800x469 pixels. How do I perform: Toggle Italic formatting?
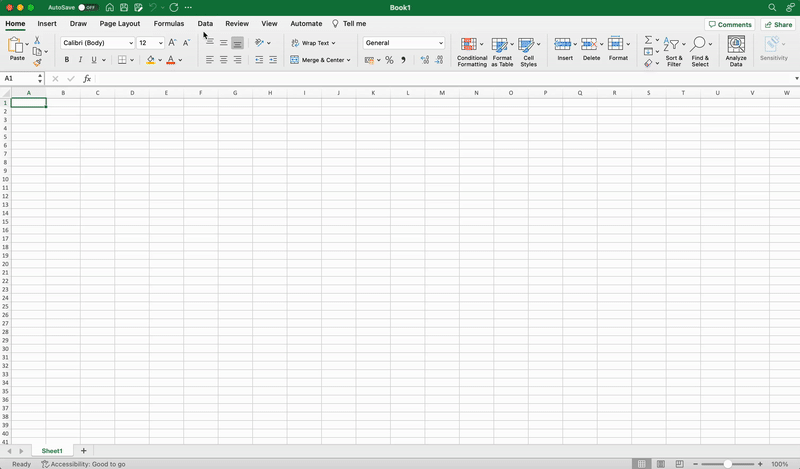click(81, 60)
